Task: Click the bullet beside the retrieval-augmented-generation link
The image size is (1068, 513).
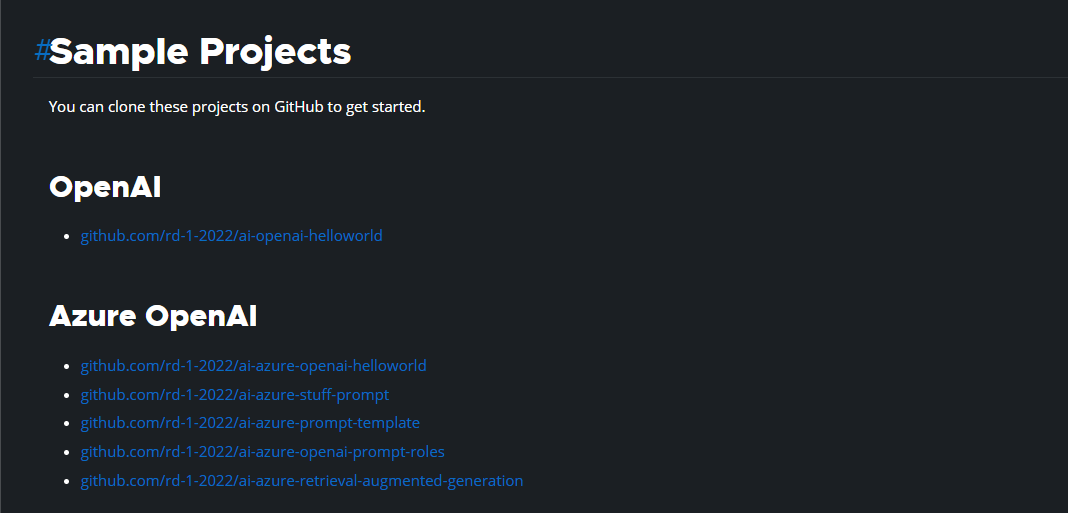Action: [x=67, y=482]
